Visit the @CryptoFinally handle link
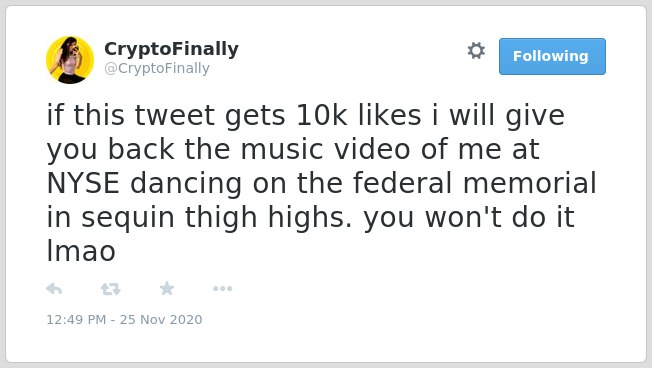The image size is (652, 368). (x=157, y=68)
